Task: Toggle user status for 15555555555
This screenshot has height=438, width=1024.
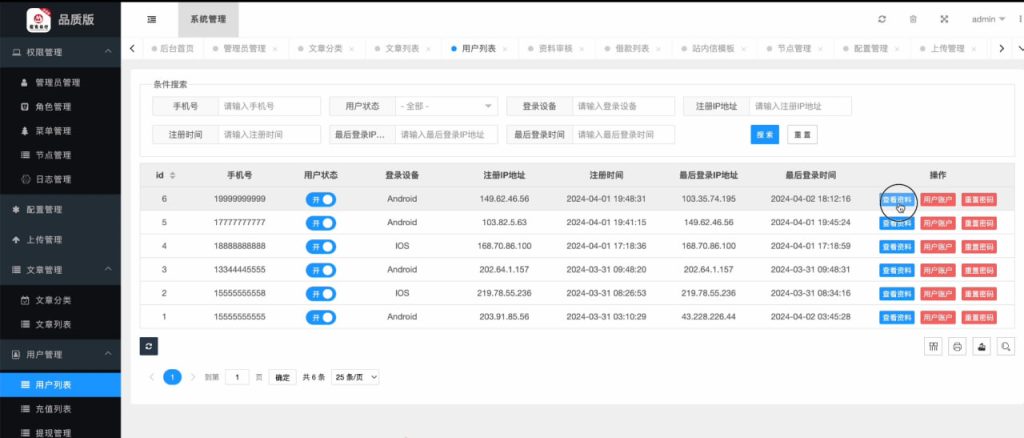Action: [321, 317]
